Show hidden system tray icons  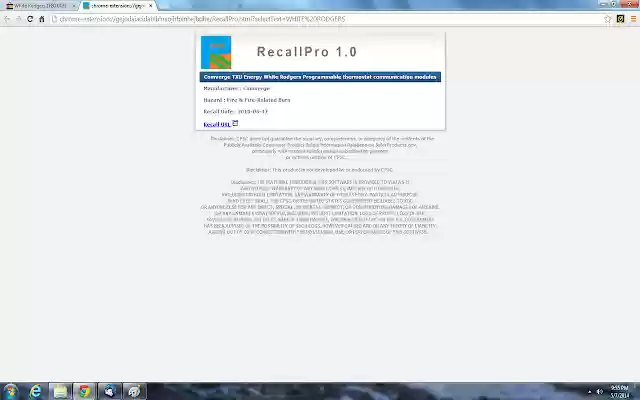tap(589, 392)
